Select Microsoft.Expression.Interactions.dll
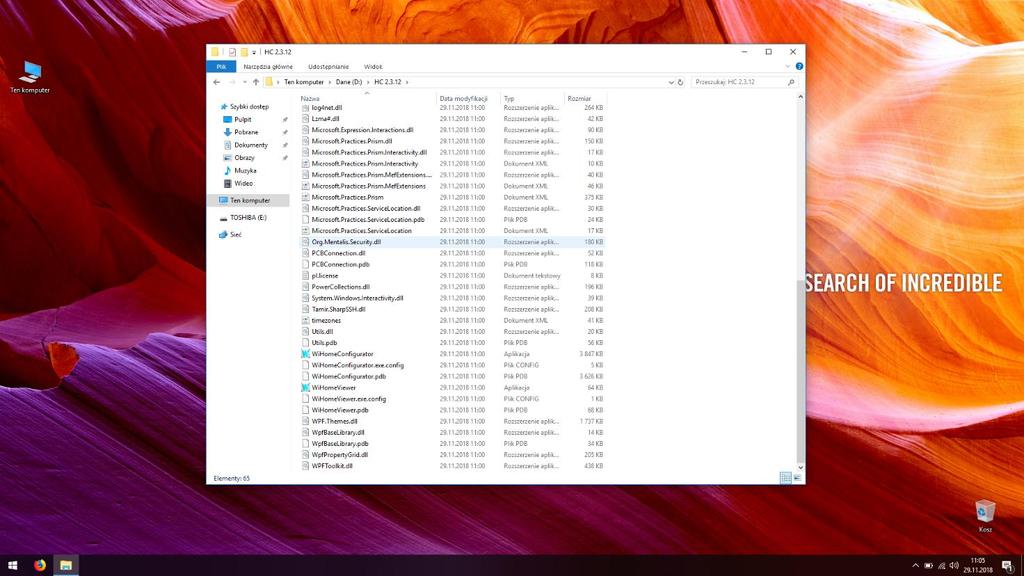Viewport: 1024px width, 576px height. pos(362,130)
